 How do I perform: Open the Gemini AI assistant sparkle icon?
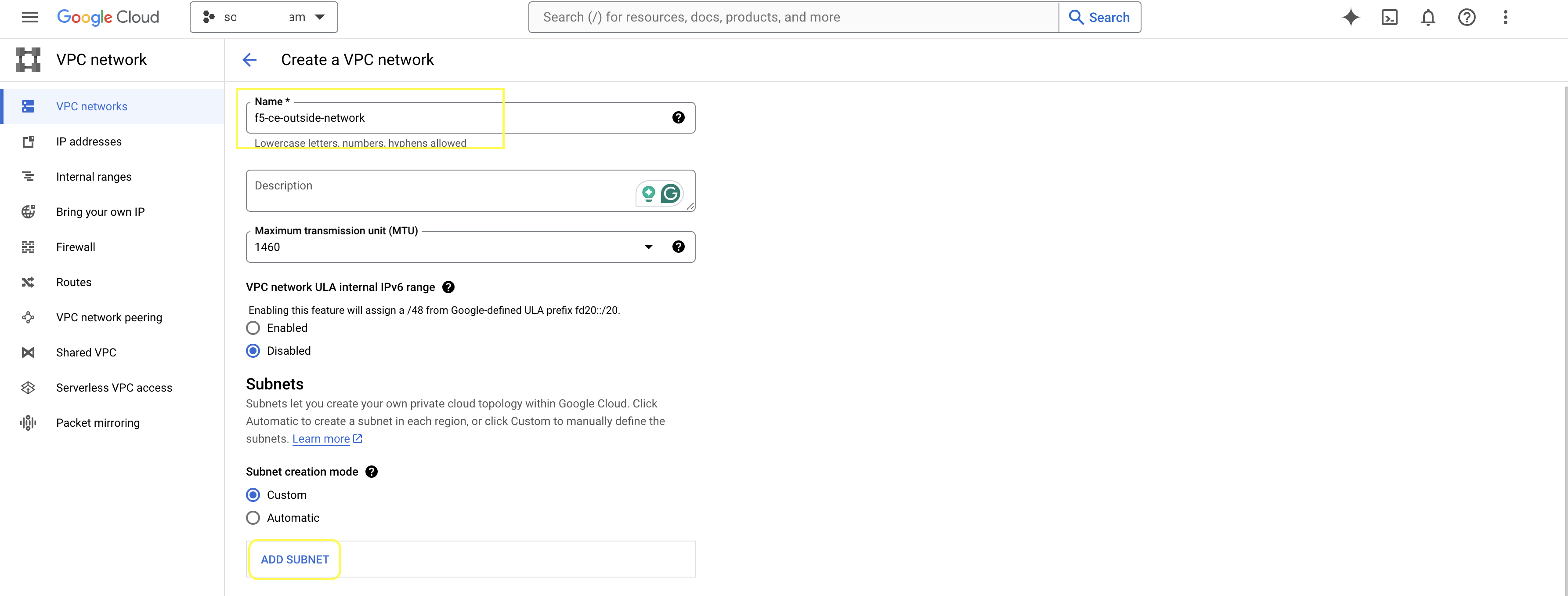[1350, 17]
